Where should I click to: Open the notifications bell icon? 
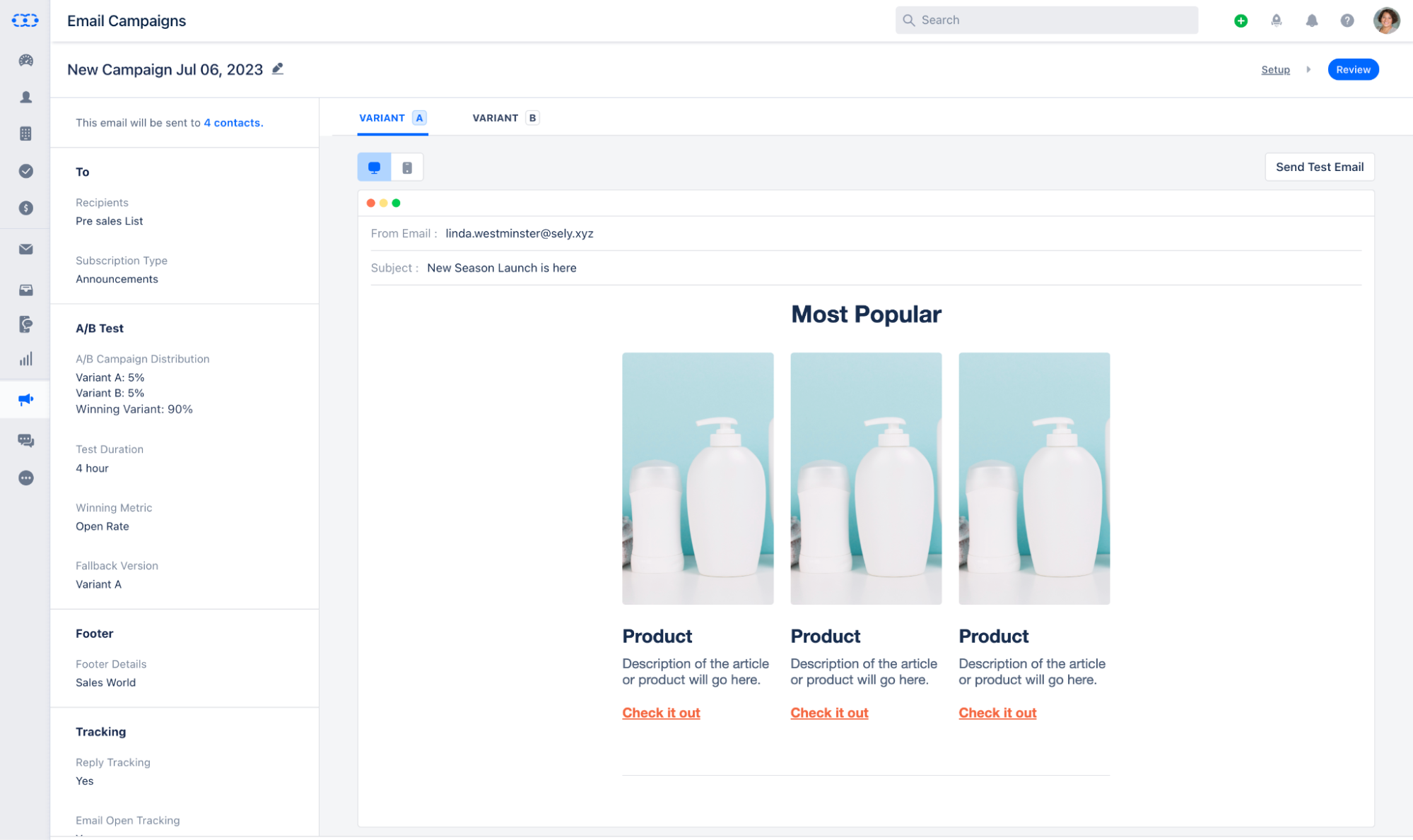[x=1312, y=20]
